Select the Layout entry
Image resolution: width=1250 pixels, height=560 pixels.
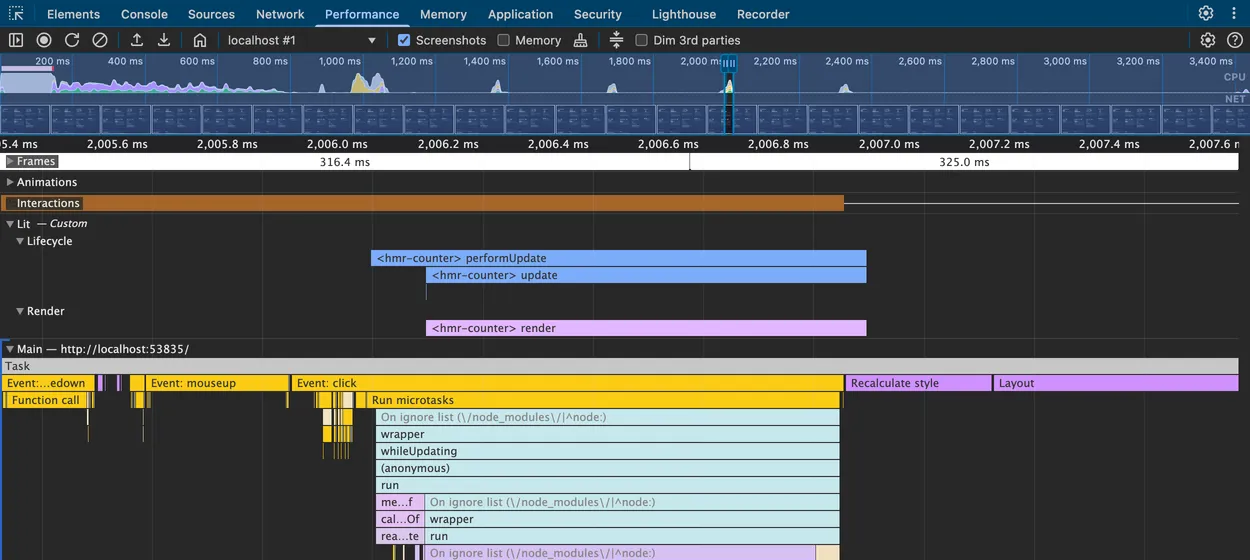1116,383
